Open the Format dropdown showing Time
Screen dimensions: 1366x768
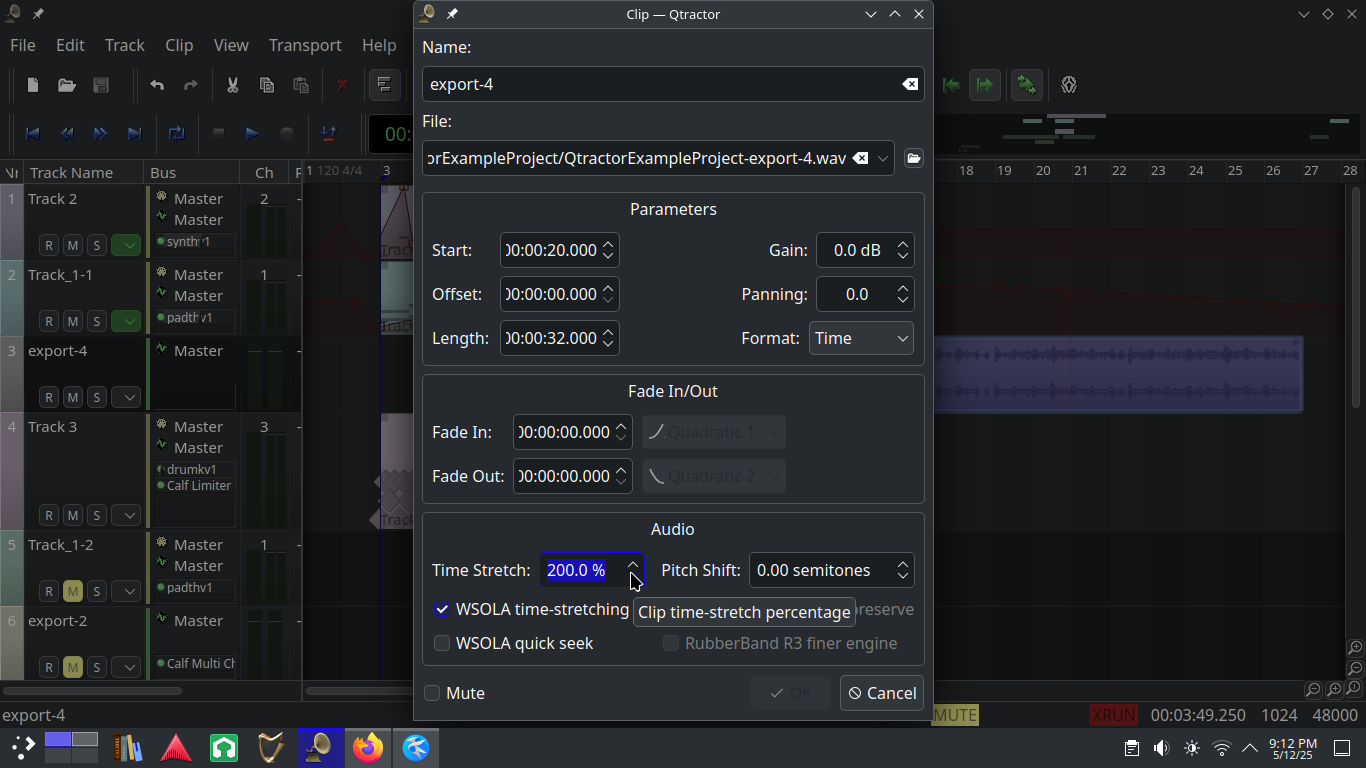(x=861, y=338)
